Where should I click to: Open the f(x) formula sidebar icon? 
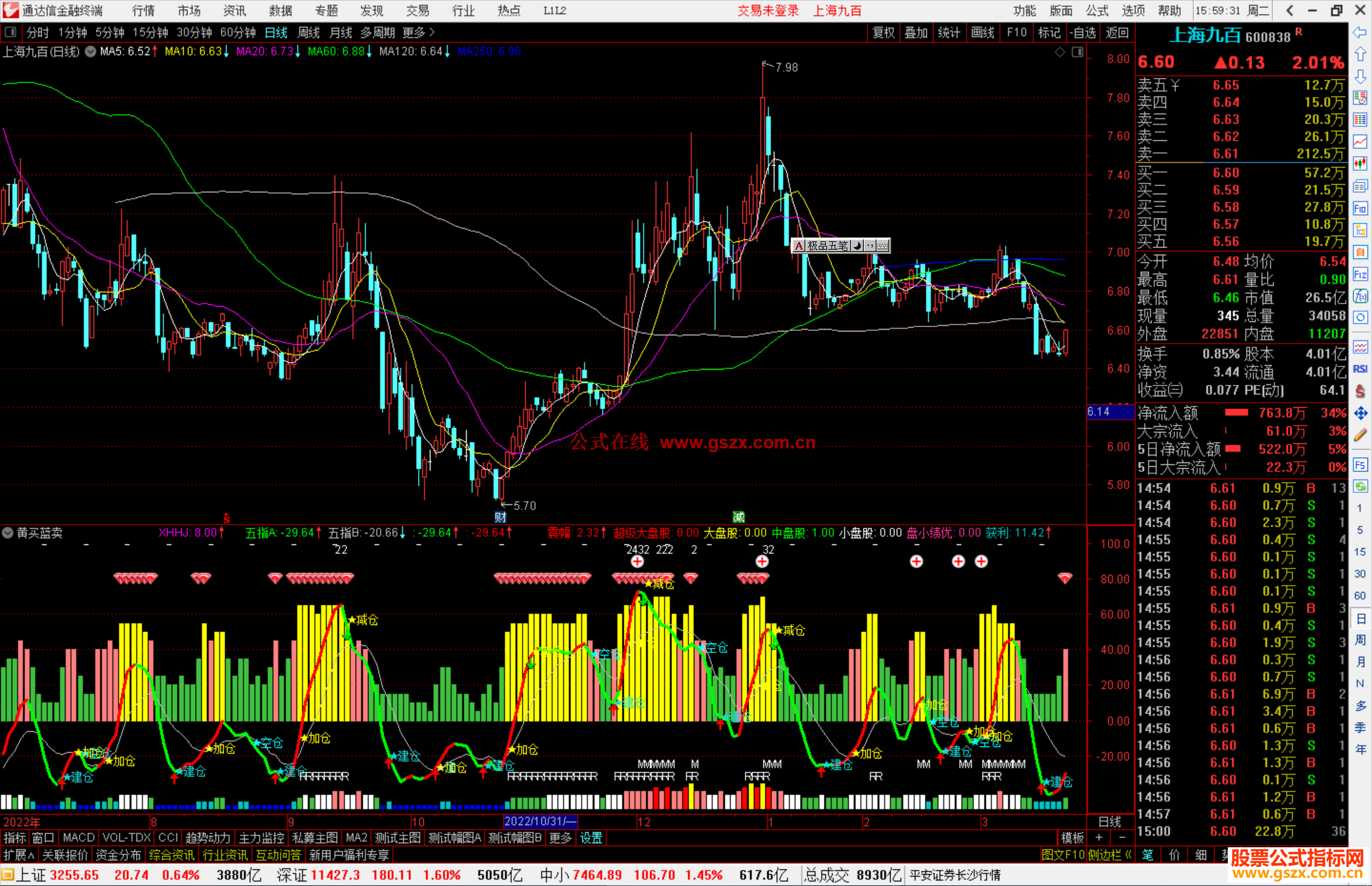point(1360,296)
